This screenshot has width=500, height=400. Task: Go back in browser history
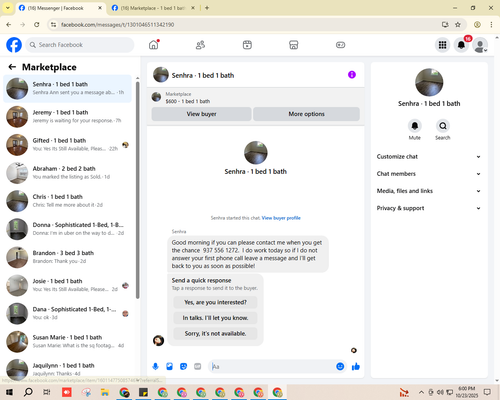[x=9, y=24]
